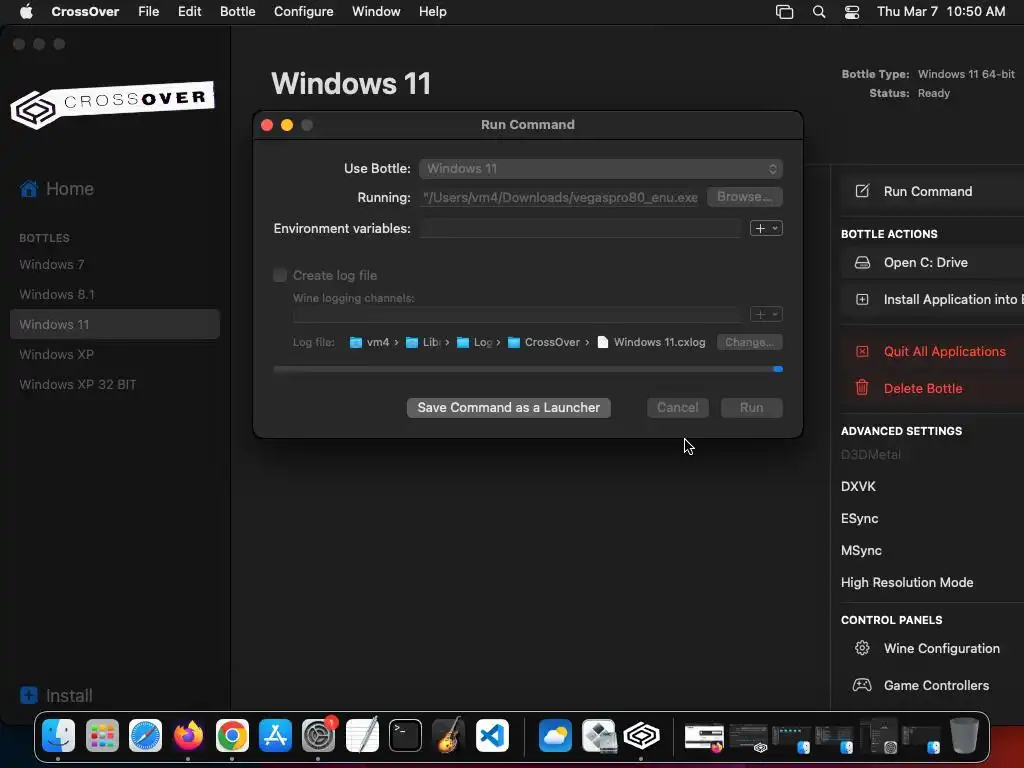This screenshot has width=1024, height=768.
Task: Click the CrossOver icon in the Dock
Action: 641,736
